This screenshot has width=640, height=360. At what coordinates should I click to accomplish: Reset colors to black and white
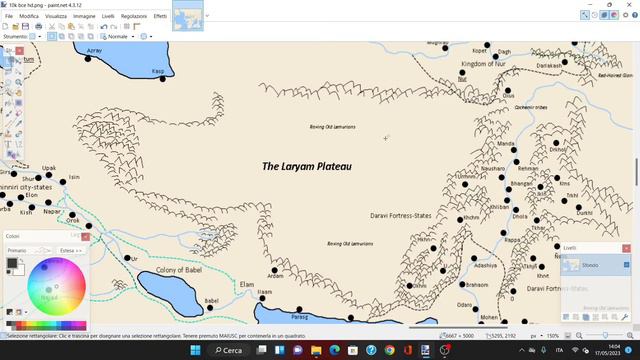(9, 271)
